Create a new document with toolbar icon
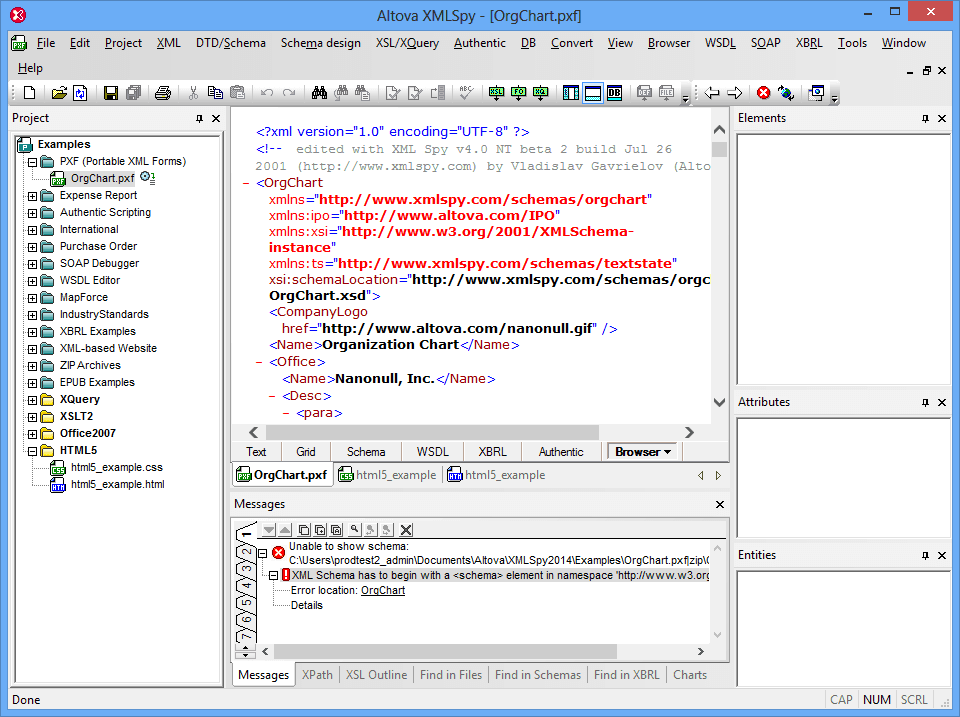Viewport: 960px width, 717px height. [x=29, y=93]
